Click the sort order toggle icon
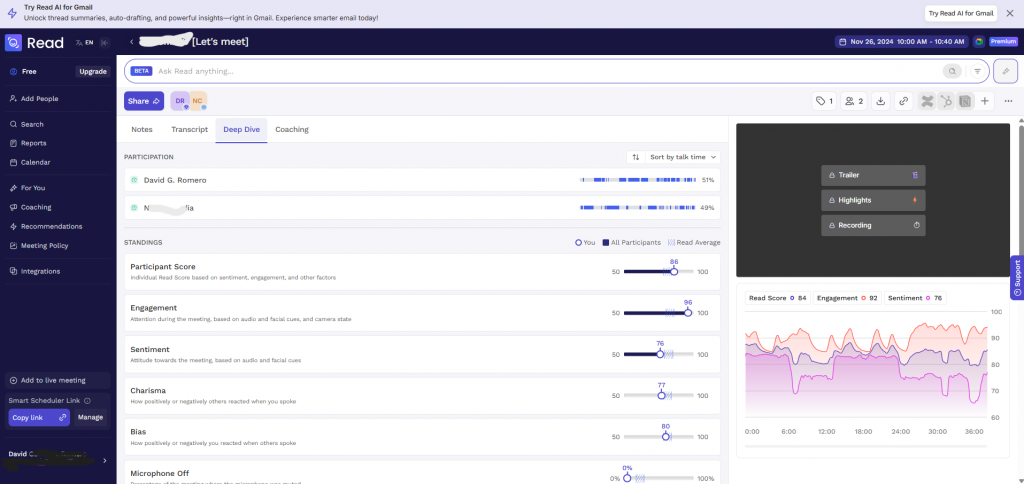1024x484 pixels. pos(635,157)
